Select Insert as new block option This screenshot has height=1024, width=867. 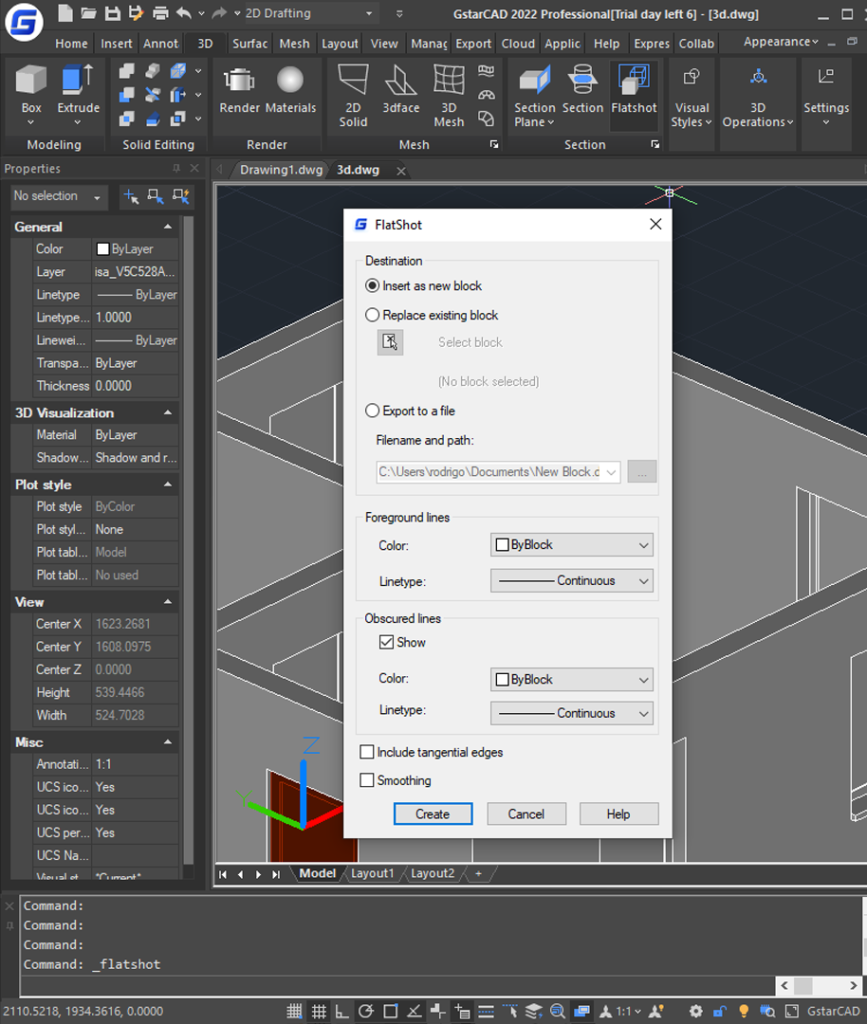pos(424,285)
